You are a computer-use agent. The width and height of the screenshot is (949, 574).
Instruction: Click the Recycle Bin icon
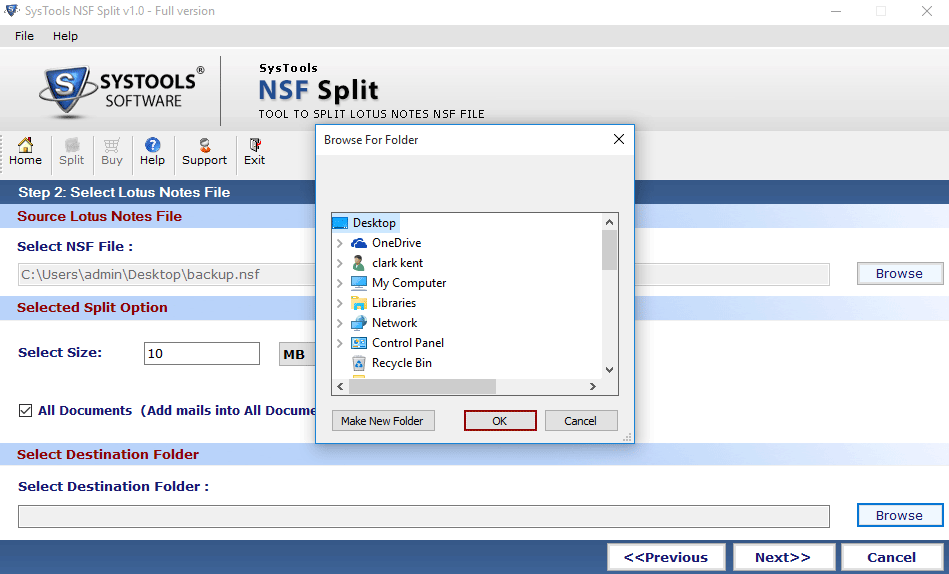tap(359, 363)
